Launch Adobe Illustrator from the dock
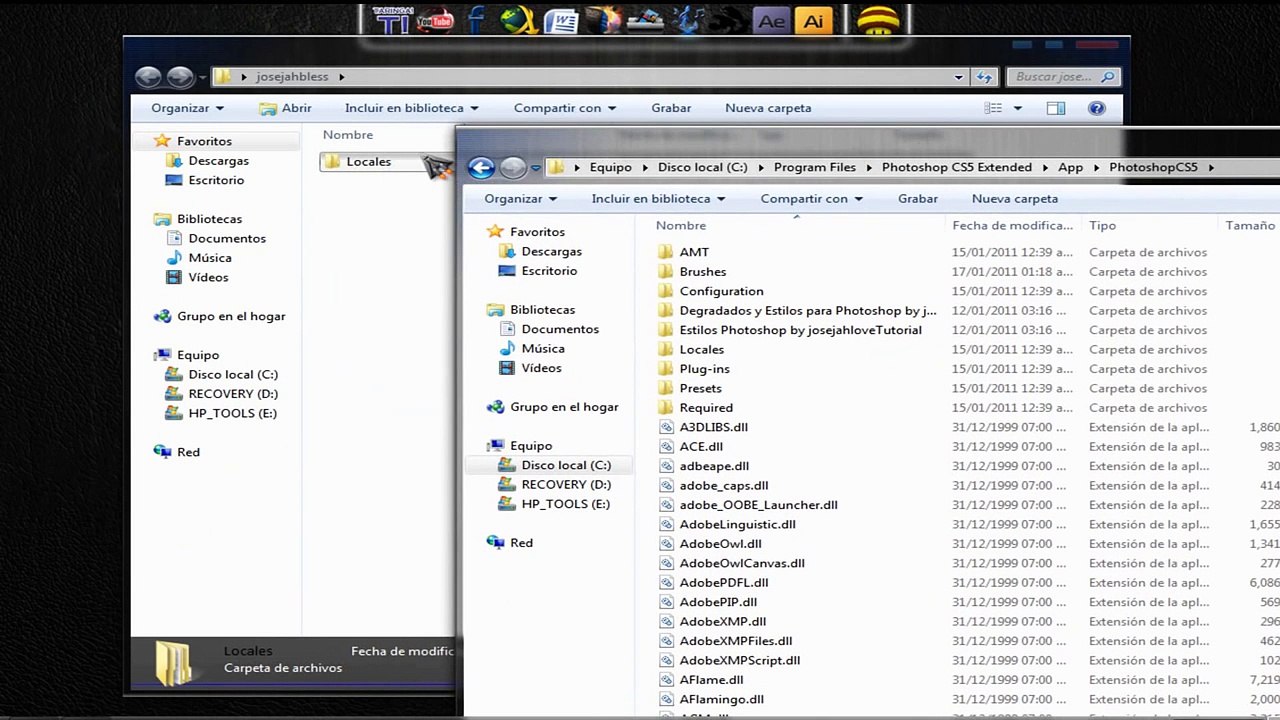This screenshot has width=1280, height=720. pos(814,21)
